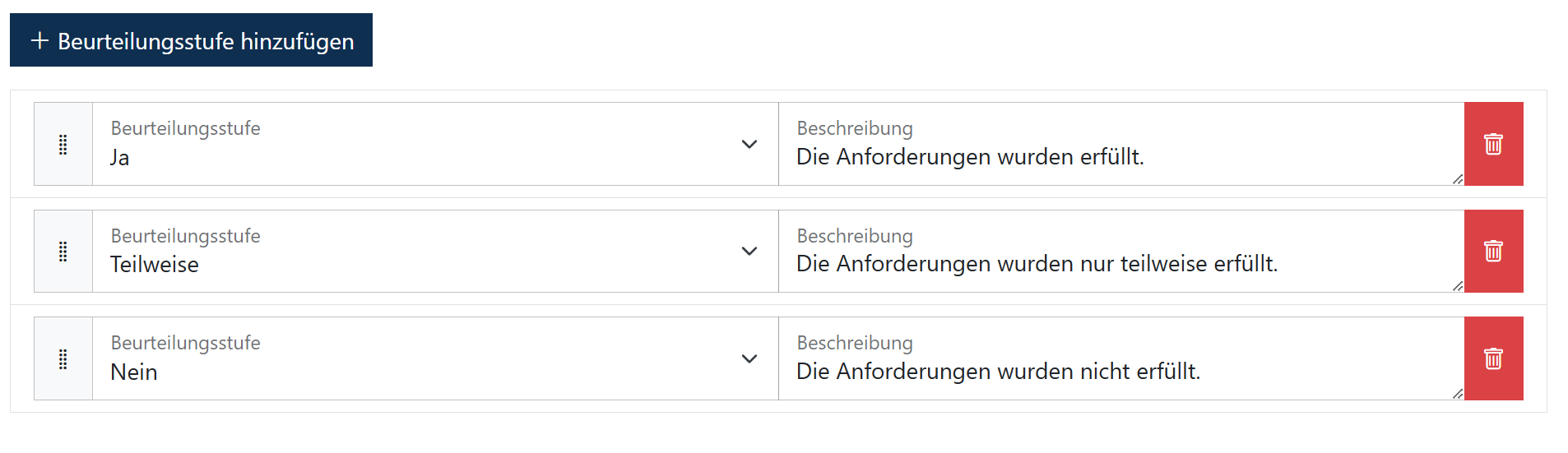Delete the Nein assessment level row
The width and height of the screenshot is (1568, 453).
[x=1493, y=358]
